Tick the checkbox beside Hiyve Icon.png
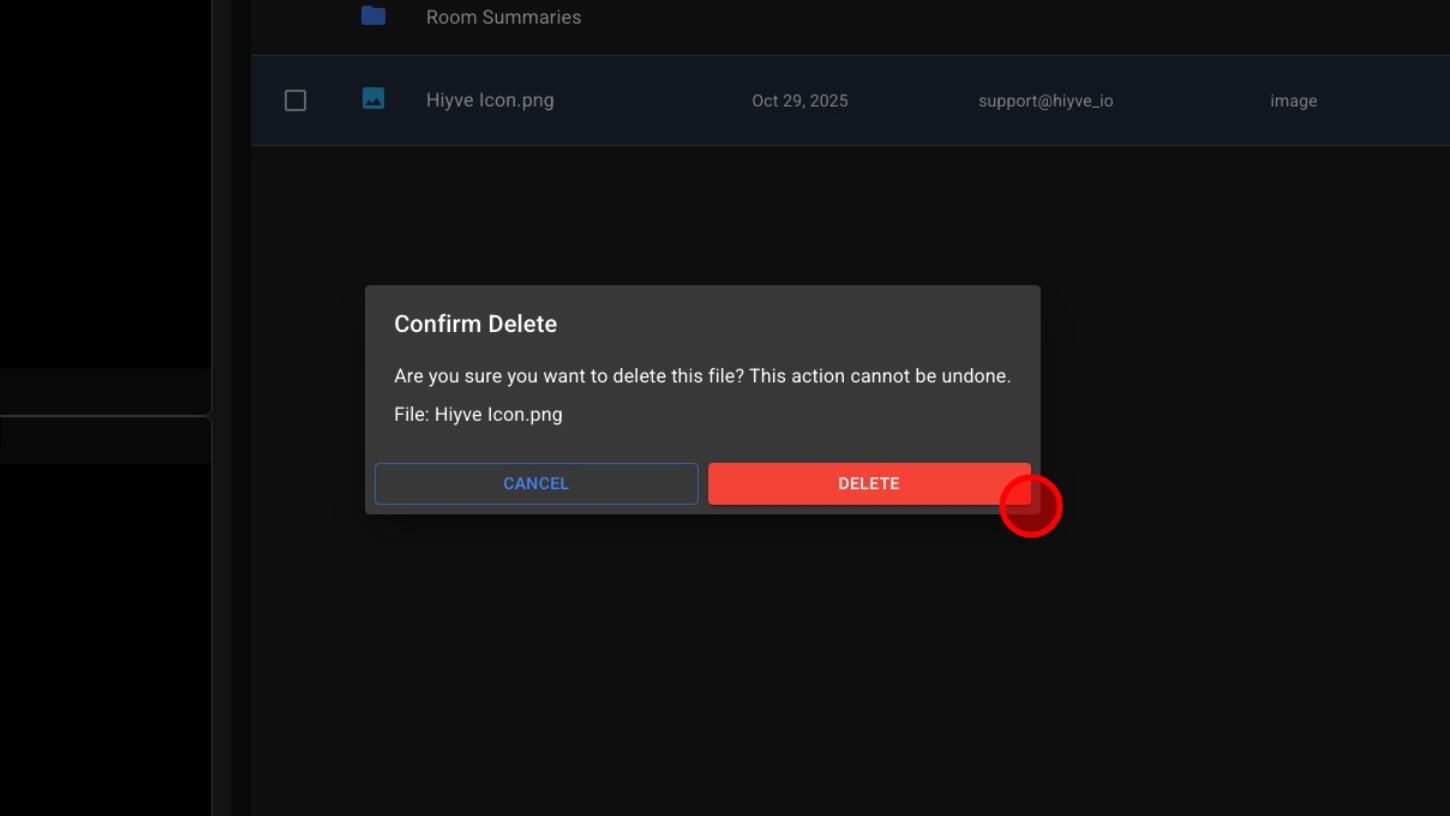 click(295, 100)
